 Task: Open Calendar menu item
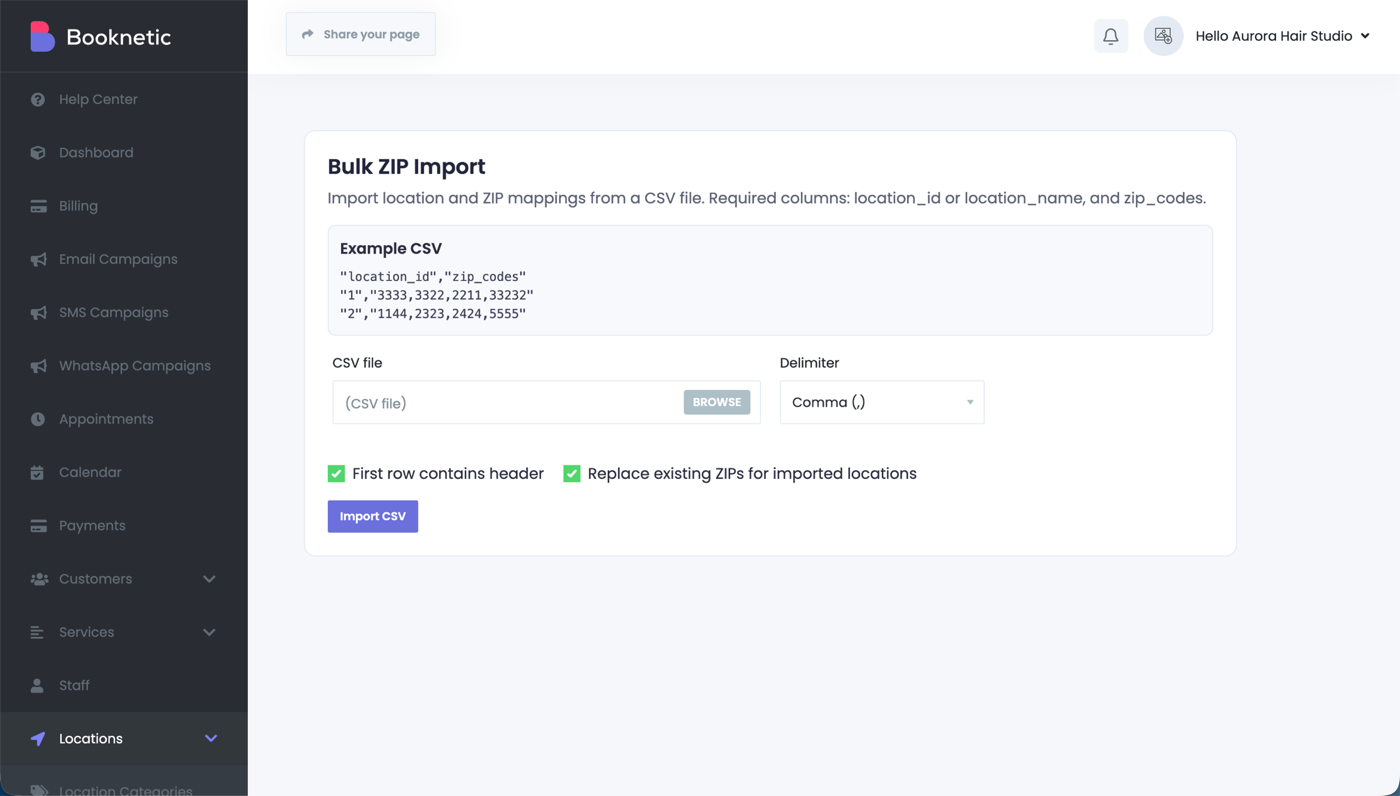[x=124, y=472]
